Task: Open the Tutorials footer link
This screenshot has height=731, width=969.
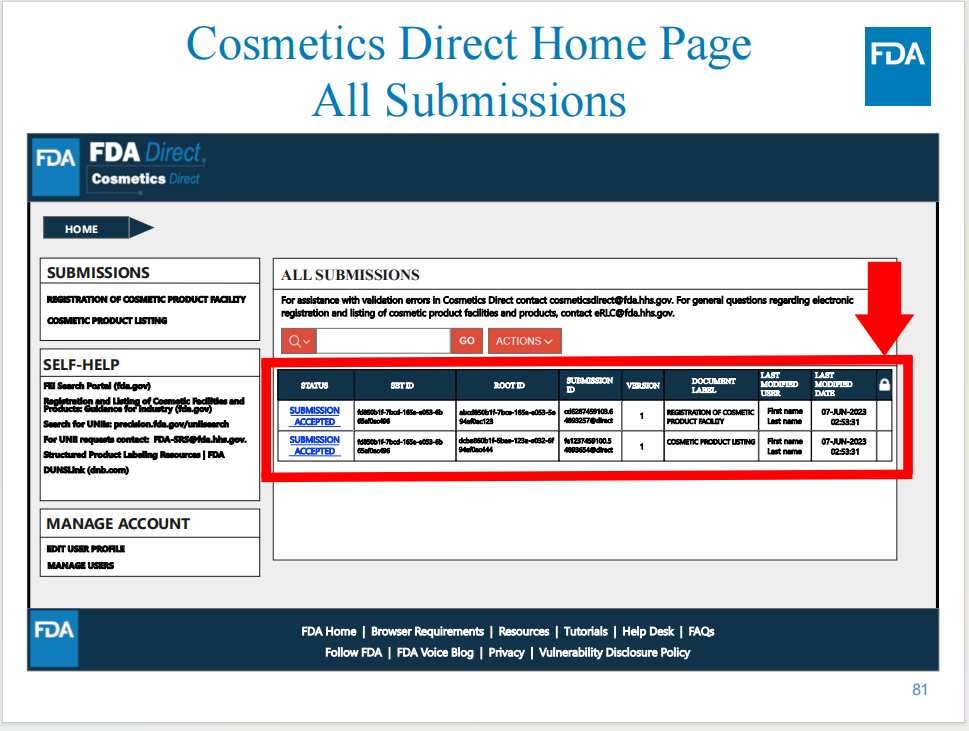Action: point(585,632)
